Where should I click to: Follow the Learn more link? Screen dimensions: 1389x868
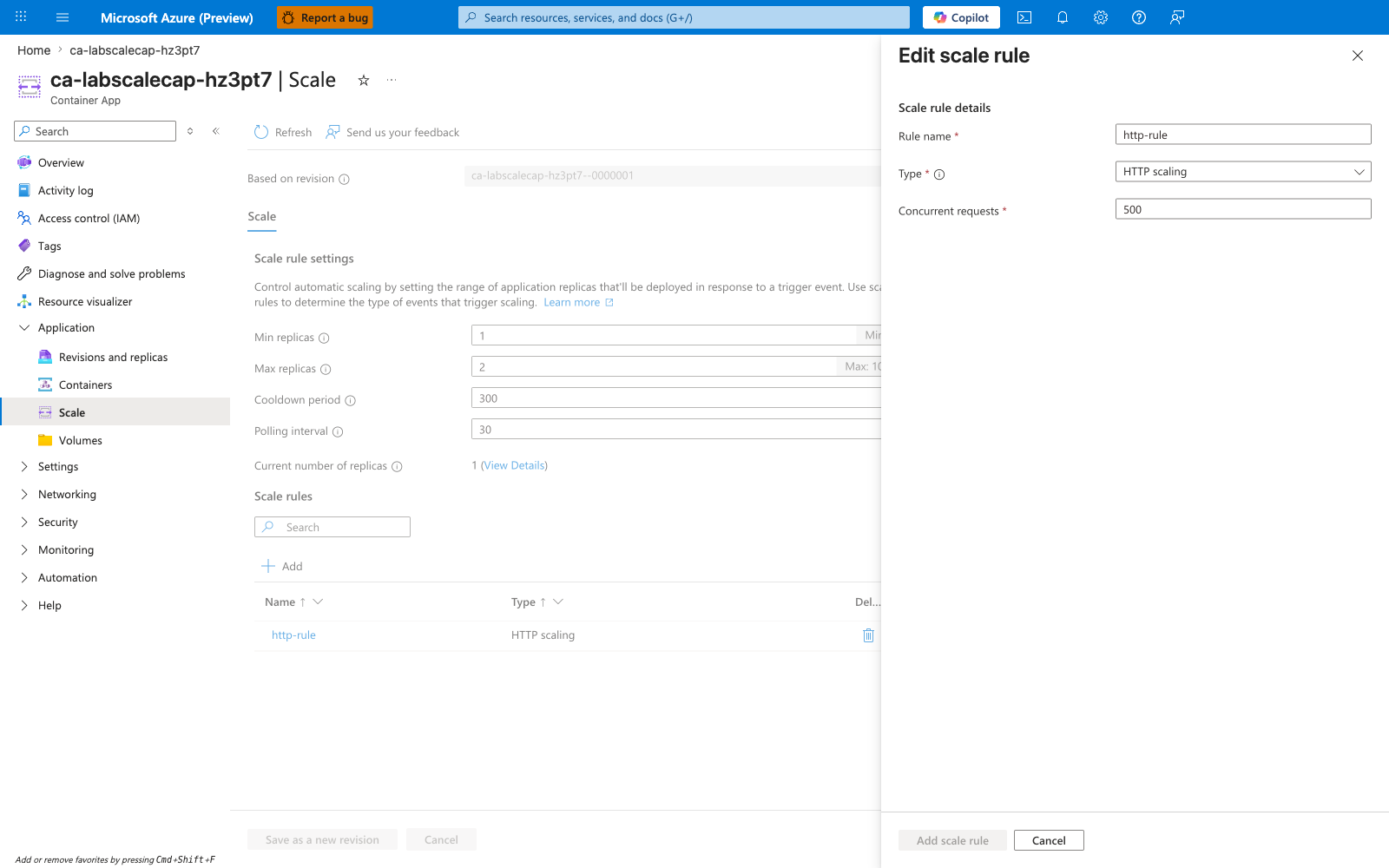tap(578, 303)
